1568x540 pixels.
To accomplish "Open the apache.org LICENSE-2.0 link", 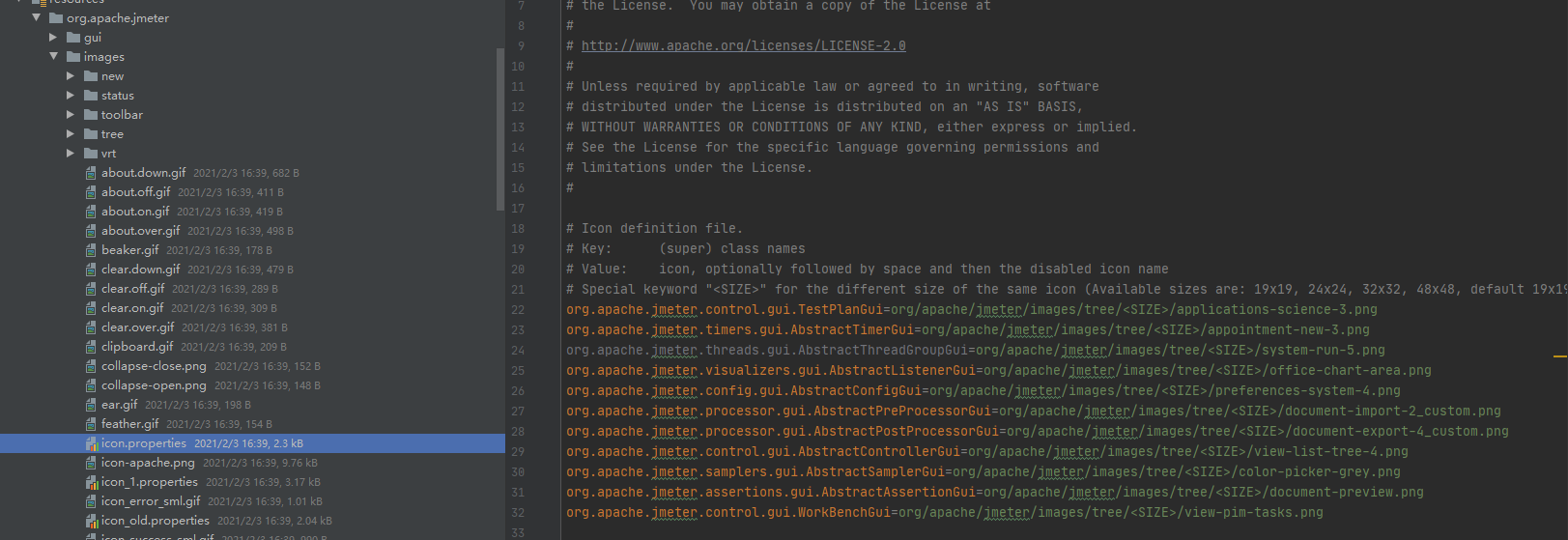I will click(x=743, y=45).
